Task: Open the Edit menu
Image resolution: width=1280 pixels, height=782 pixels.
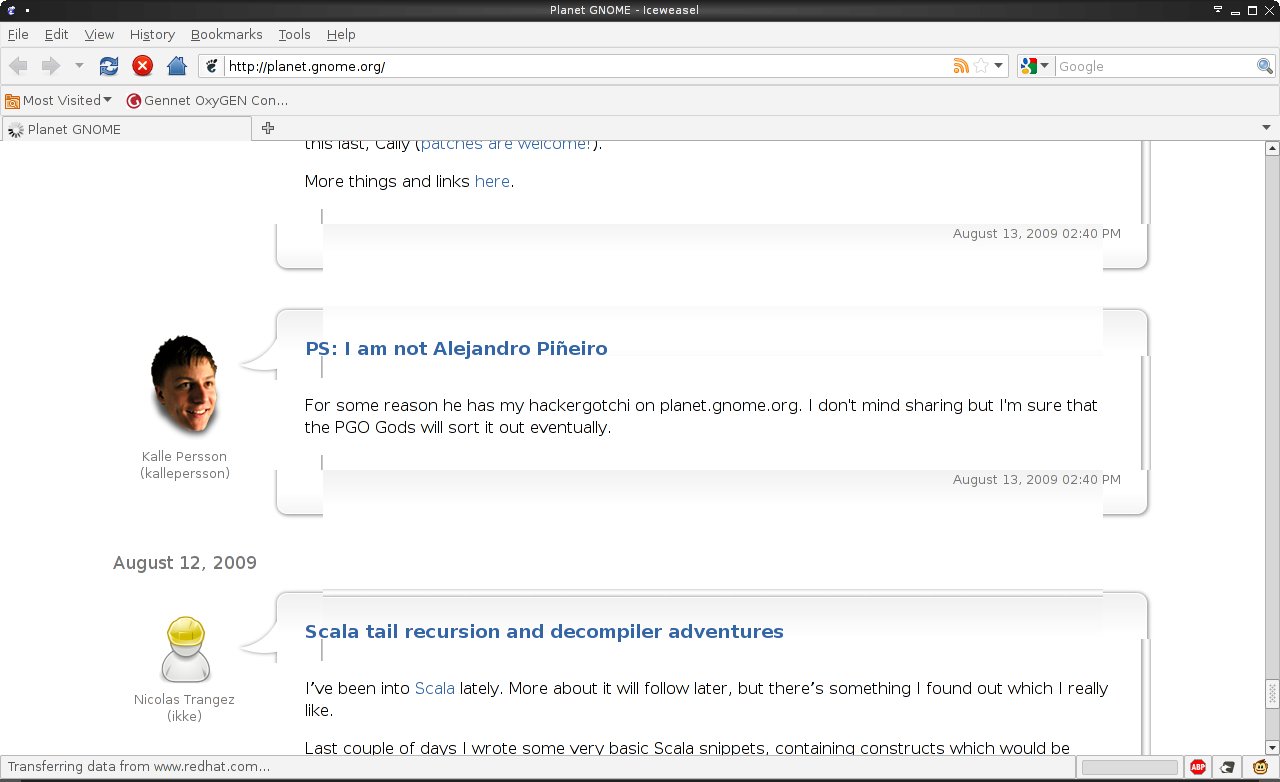Action: click(56, 34)
